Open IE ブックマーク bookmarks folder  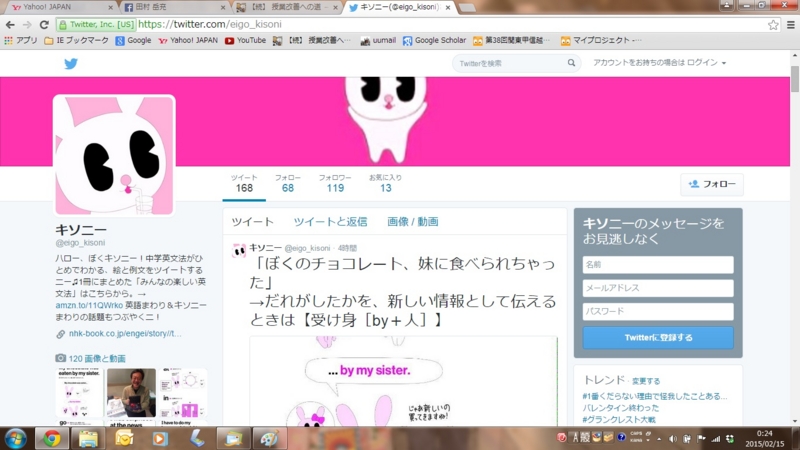click(x=77, y=40)
